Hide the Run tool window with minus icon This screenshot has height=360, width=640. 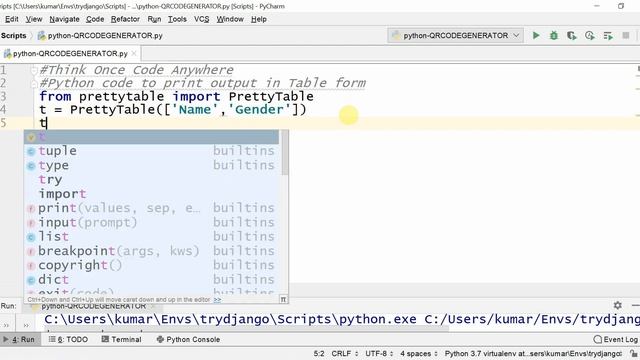click(x=635, y=305)
